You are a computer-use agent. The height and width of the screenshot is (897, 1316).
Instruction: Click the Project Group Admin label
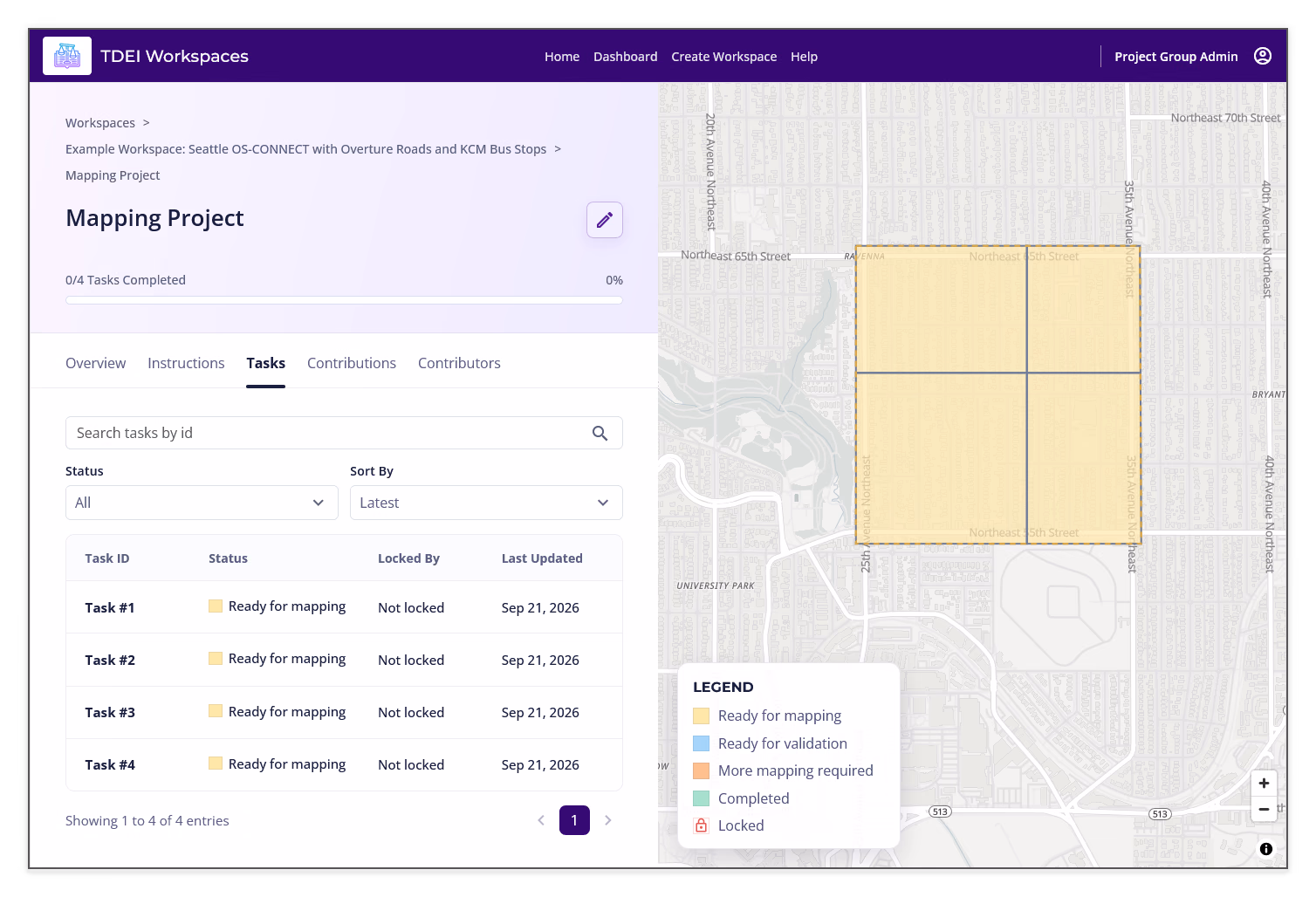click(1176, 57)
